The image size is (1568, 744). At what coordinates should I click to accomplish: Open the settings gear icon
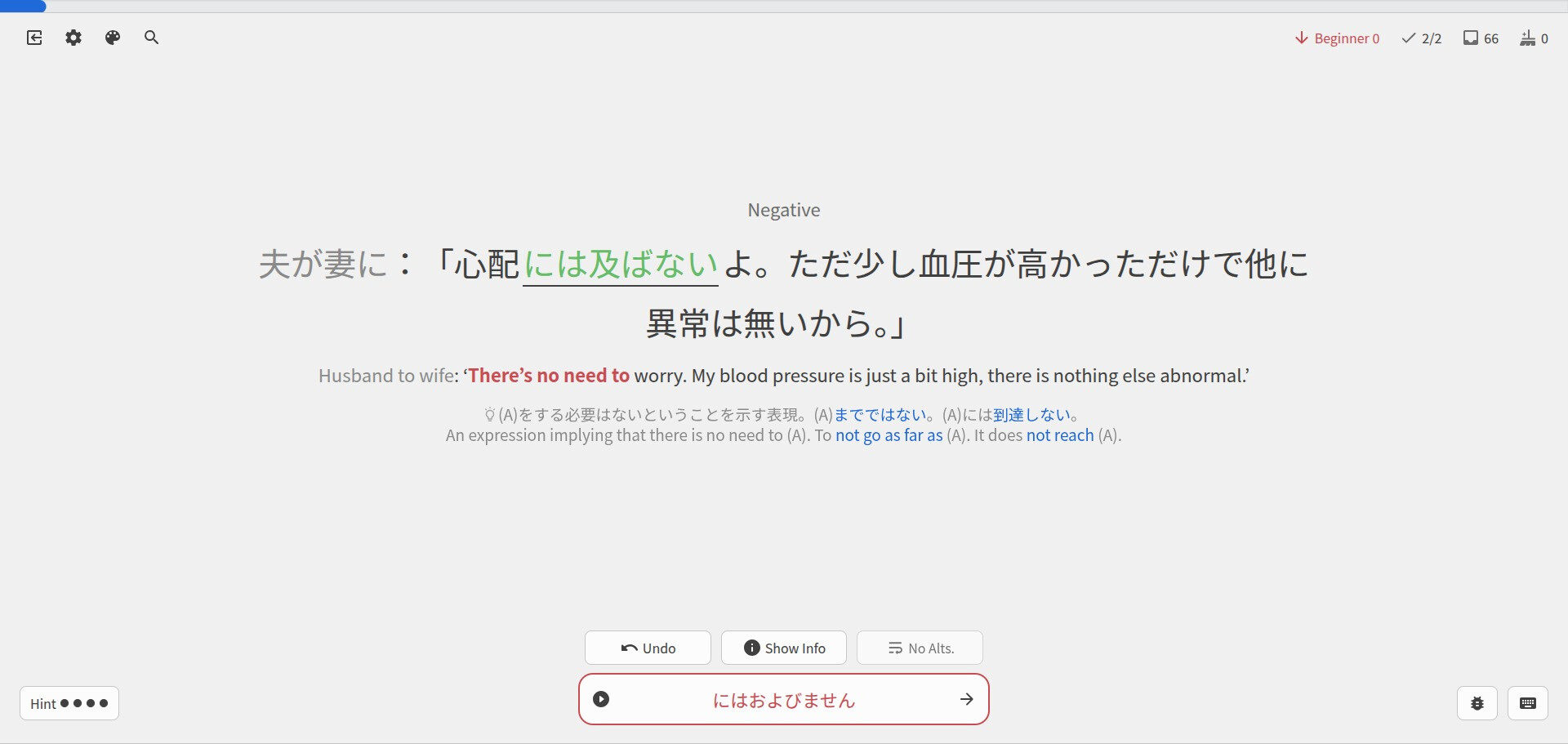(x=73, y=38)
